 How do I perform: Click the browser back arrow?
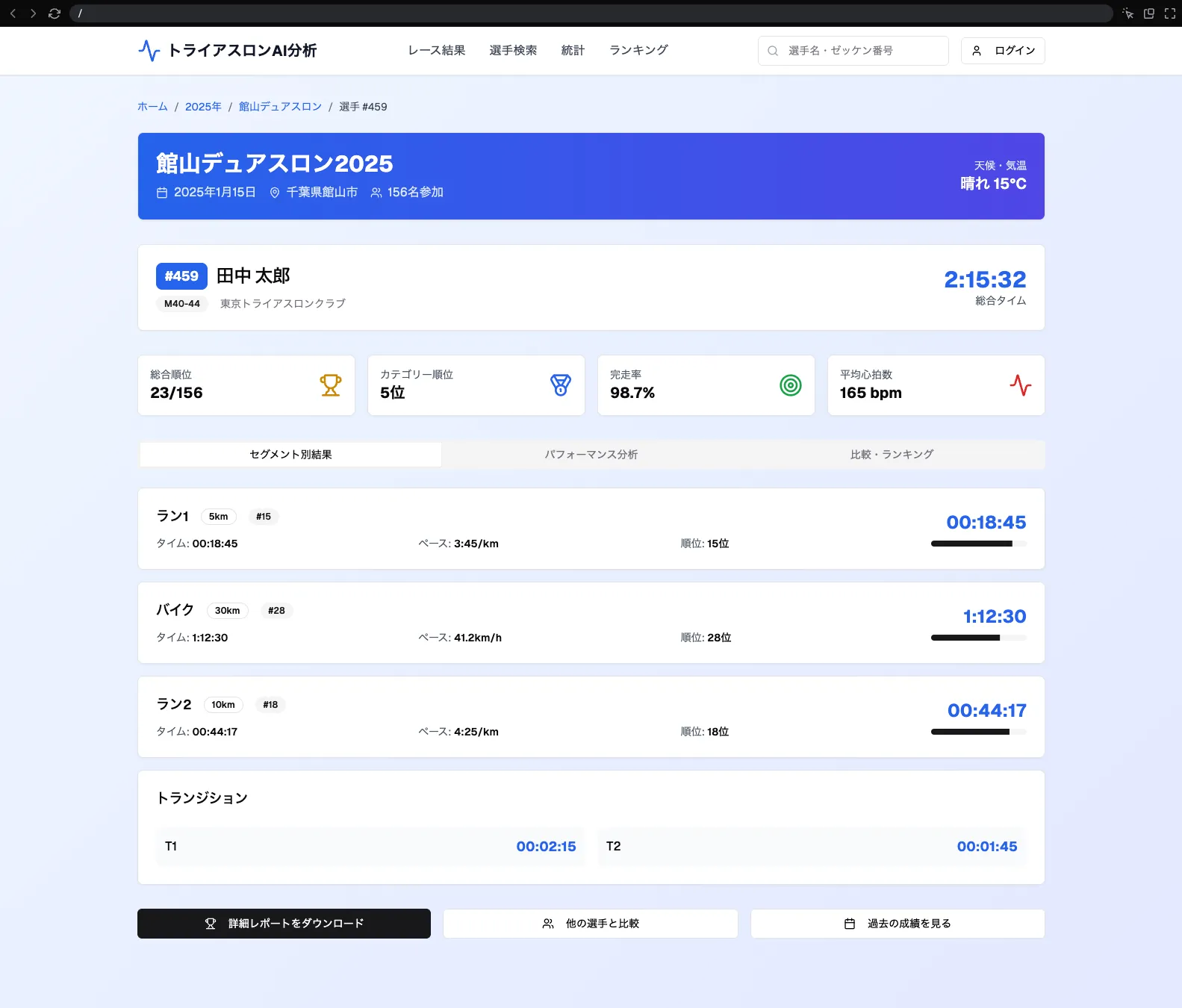pyautogui.click(x=13, y=13)
